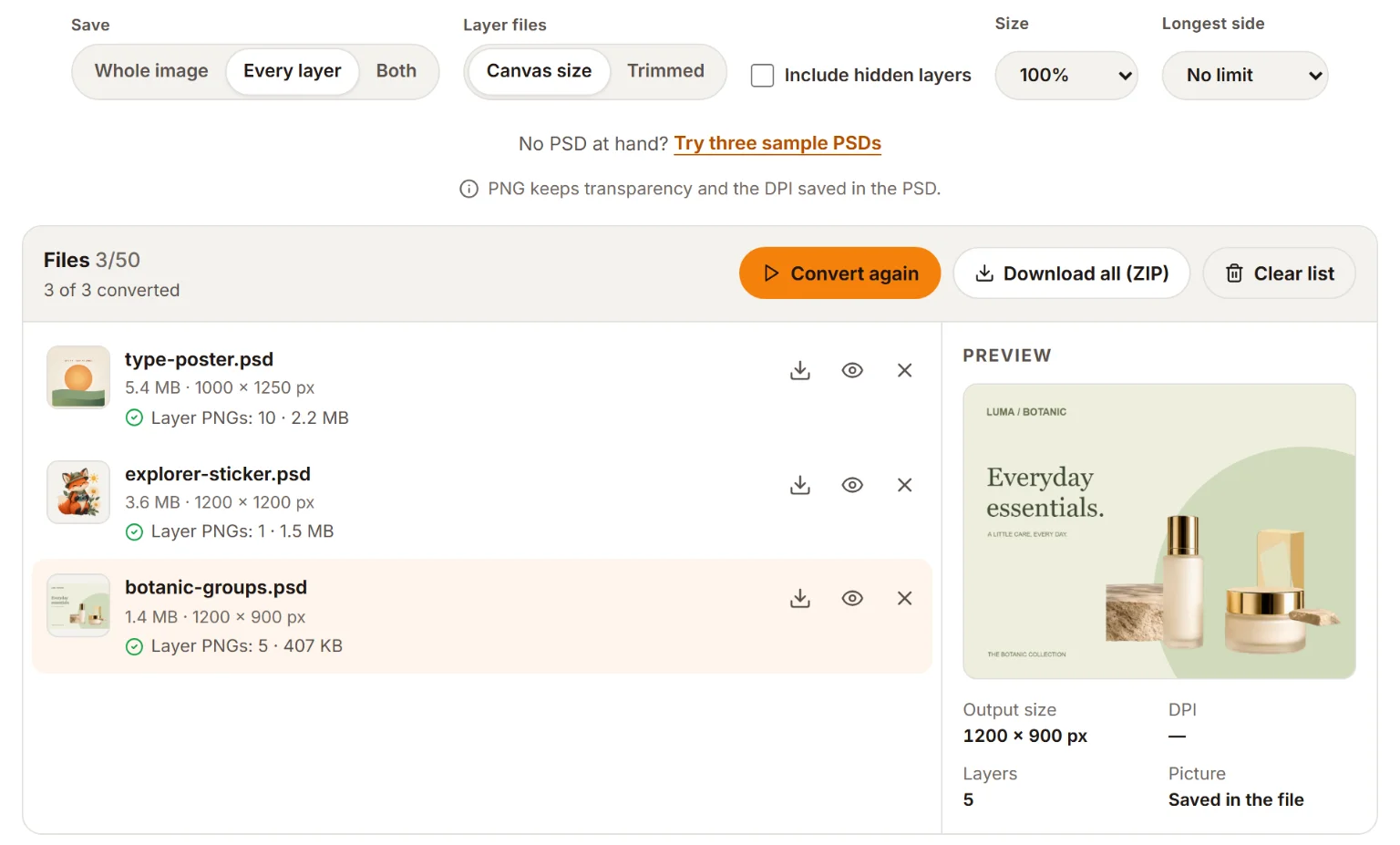Remove type-poster.psd from the list

904,370
